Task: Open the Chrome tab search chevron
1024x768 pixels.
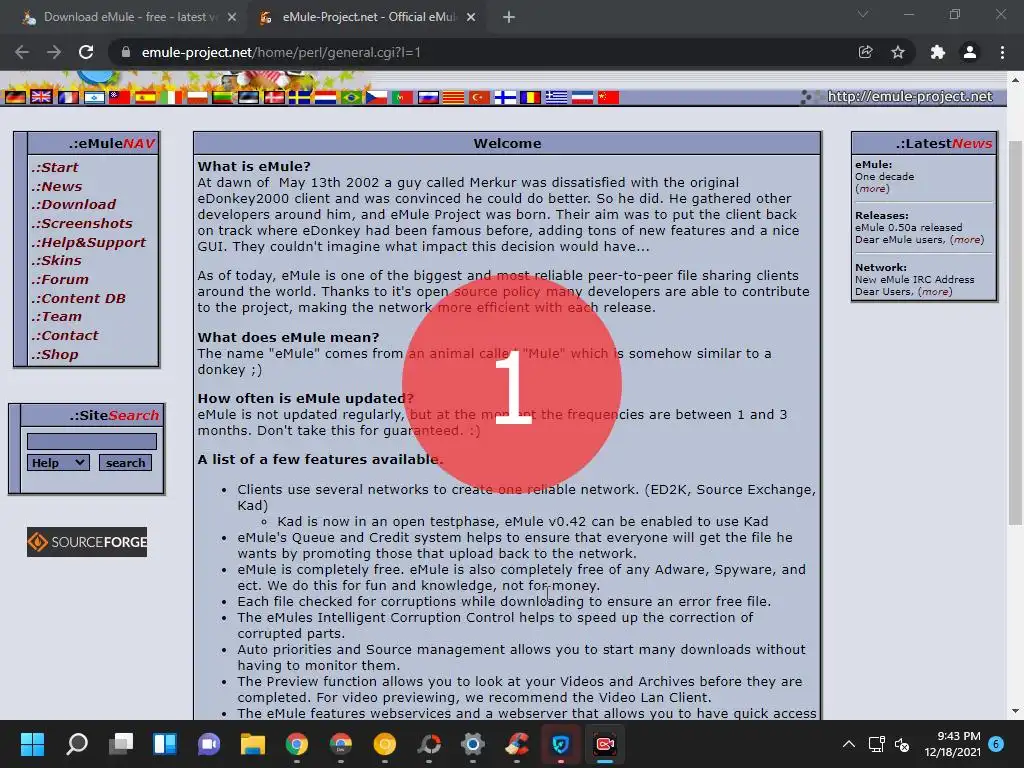Action: pyautogui.click(x=863, y=15)
